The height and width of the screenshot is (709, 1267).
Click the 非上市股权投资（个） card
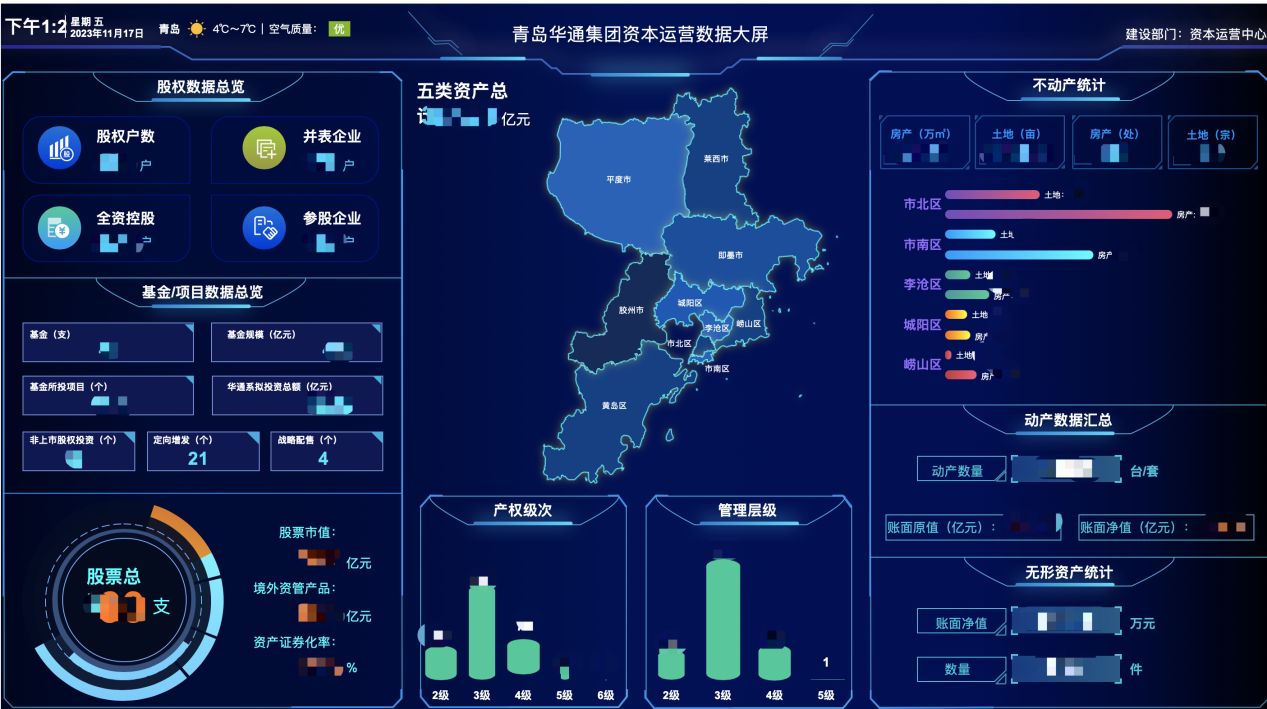point(79,451)
